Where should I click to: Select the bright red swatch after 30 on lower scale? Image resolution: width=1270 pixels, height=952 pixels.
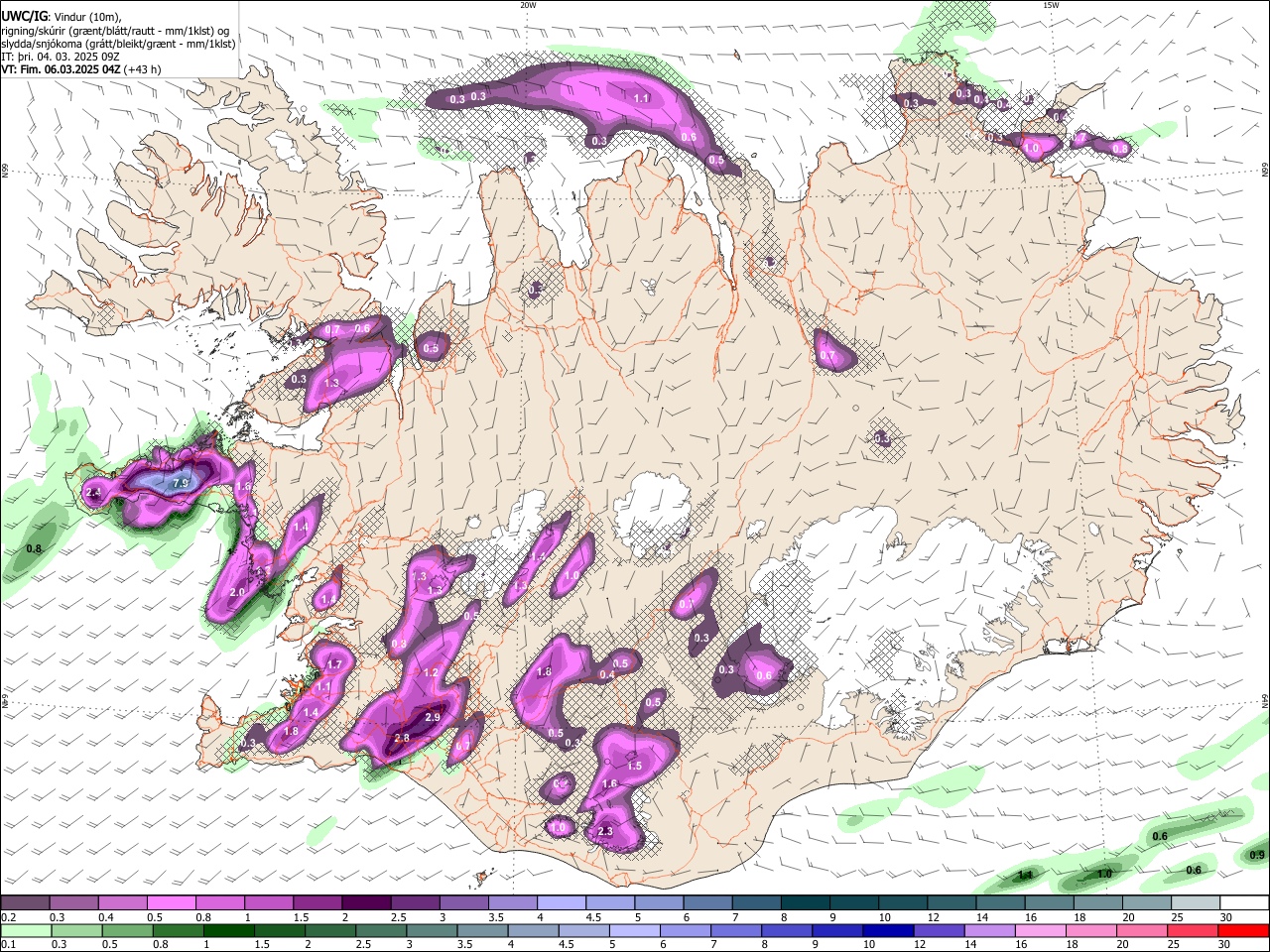(x=1243, y=930)
